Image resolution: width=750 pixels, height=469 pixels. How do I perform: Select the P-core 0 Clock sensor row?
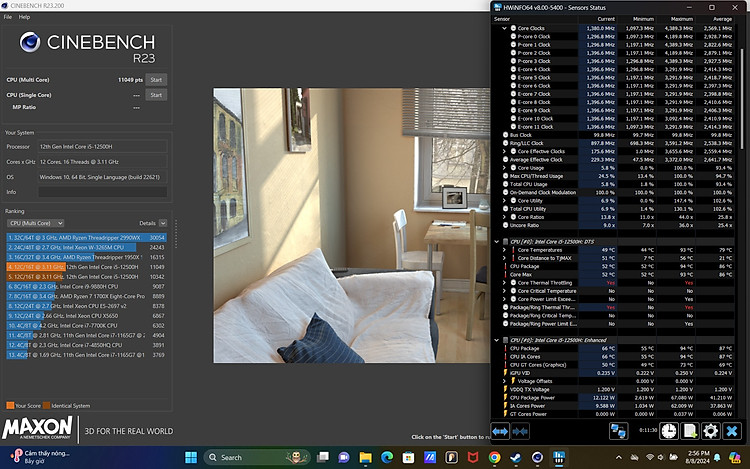tap(615, 37)
